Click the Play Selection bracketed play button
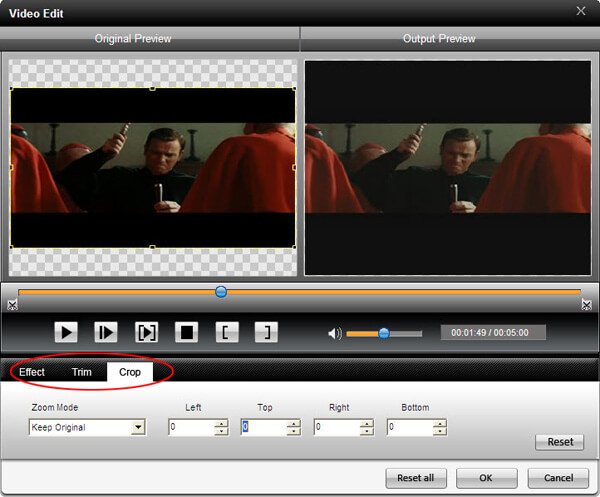600x497 pixels. (x=147, y=332)
